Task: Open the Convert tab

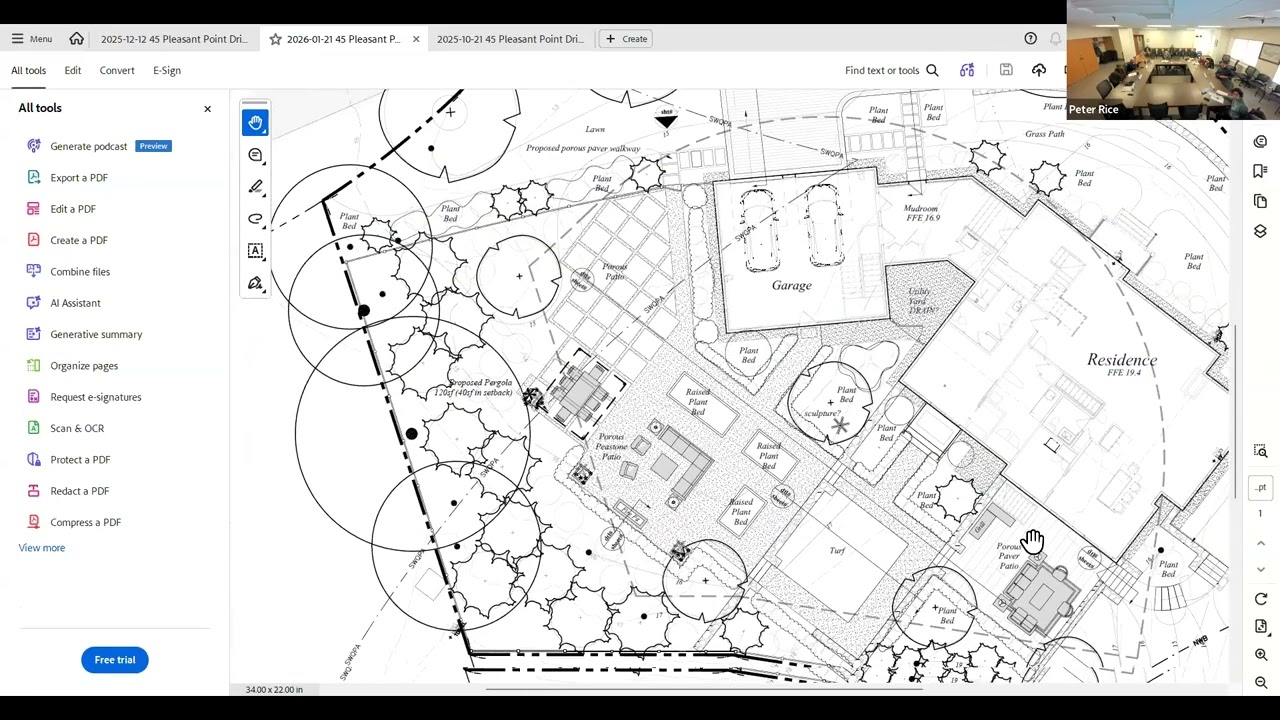Action: pos(117,70)
